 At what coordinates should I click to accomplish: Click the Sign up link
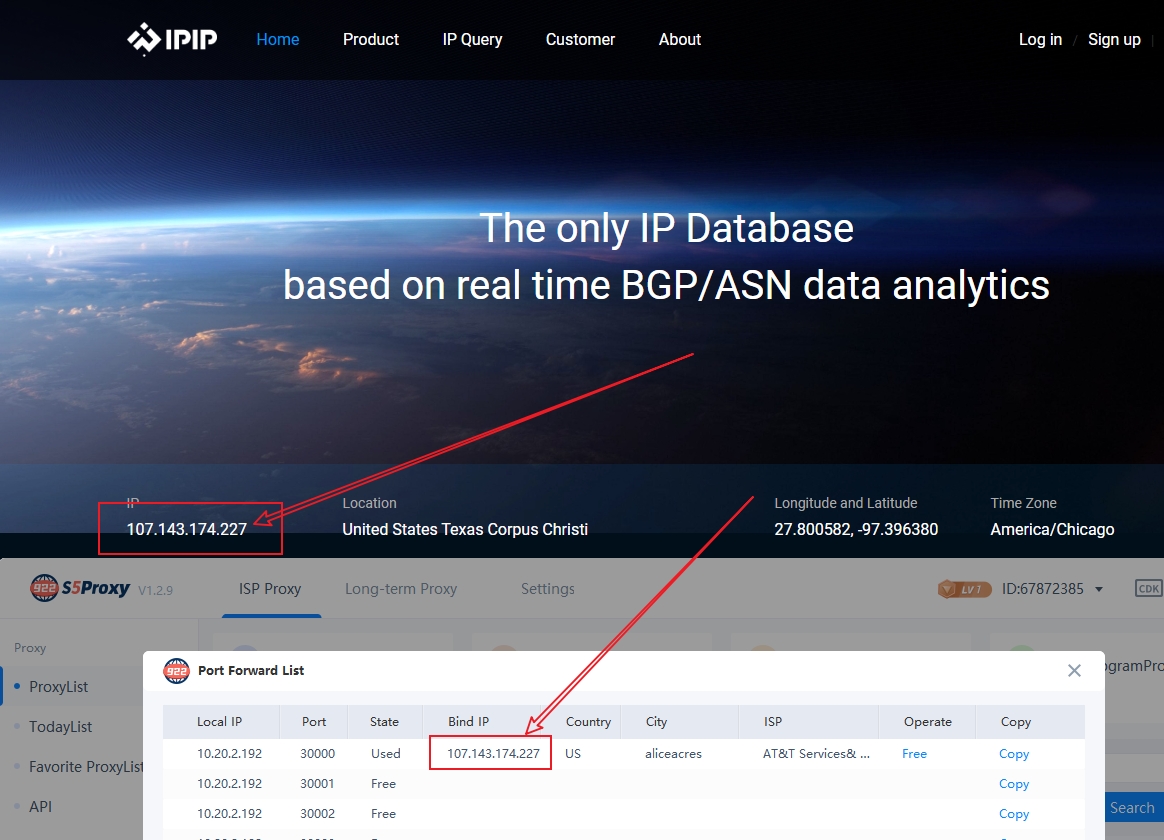coord(1114,40)
